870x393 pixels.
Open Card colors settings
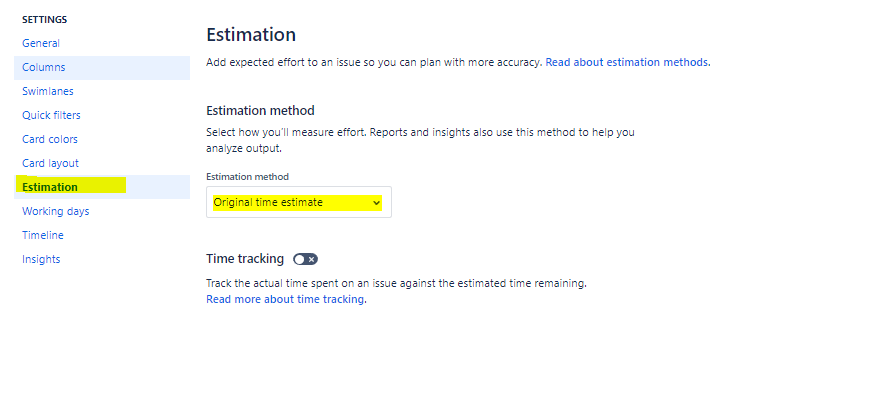click(x=50, y=139)
